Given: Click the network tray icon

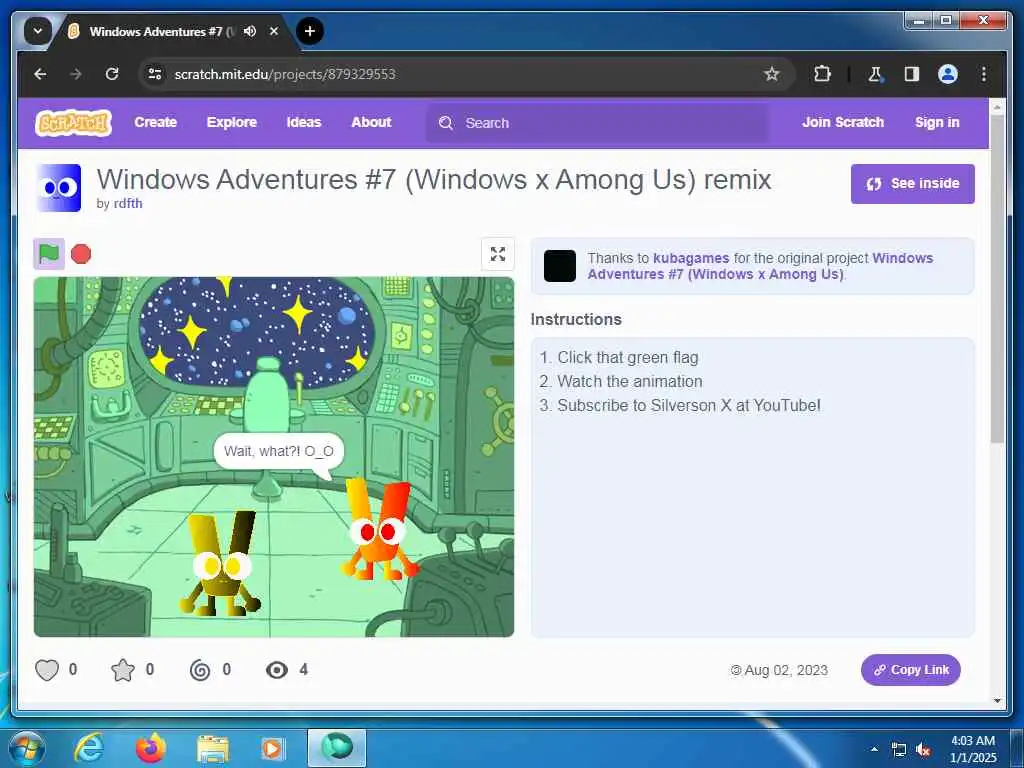Looking at the screenshot, I should [x=899, y=749].
